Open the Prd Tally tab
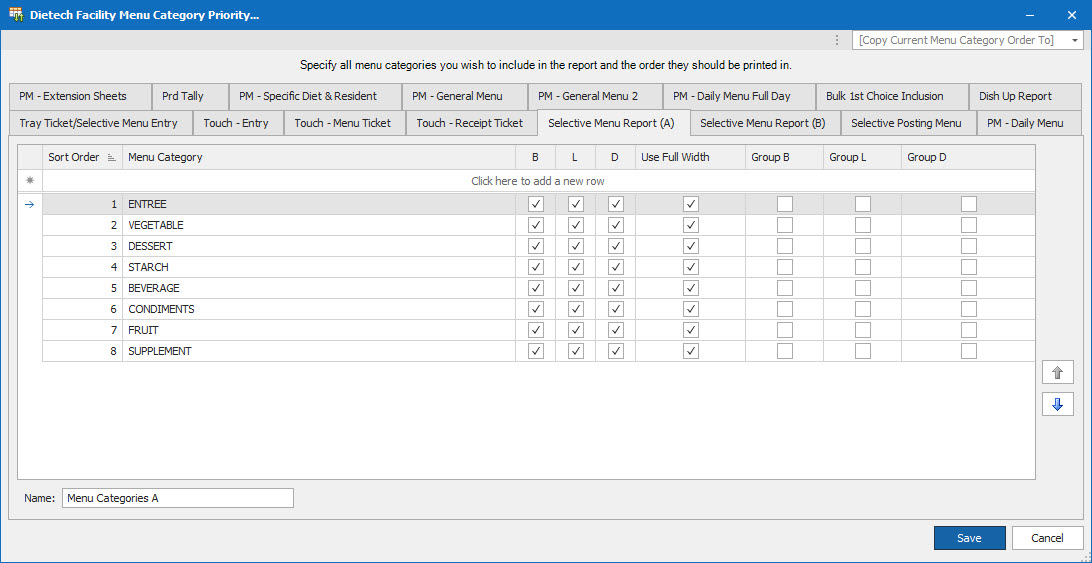This screenshot has width=1092, height=563. coord(190,96)
